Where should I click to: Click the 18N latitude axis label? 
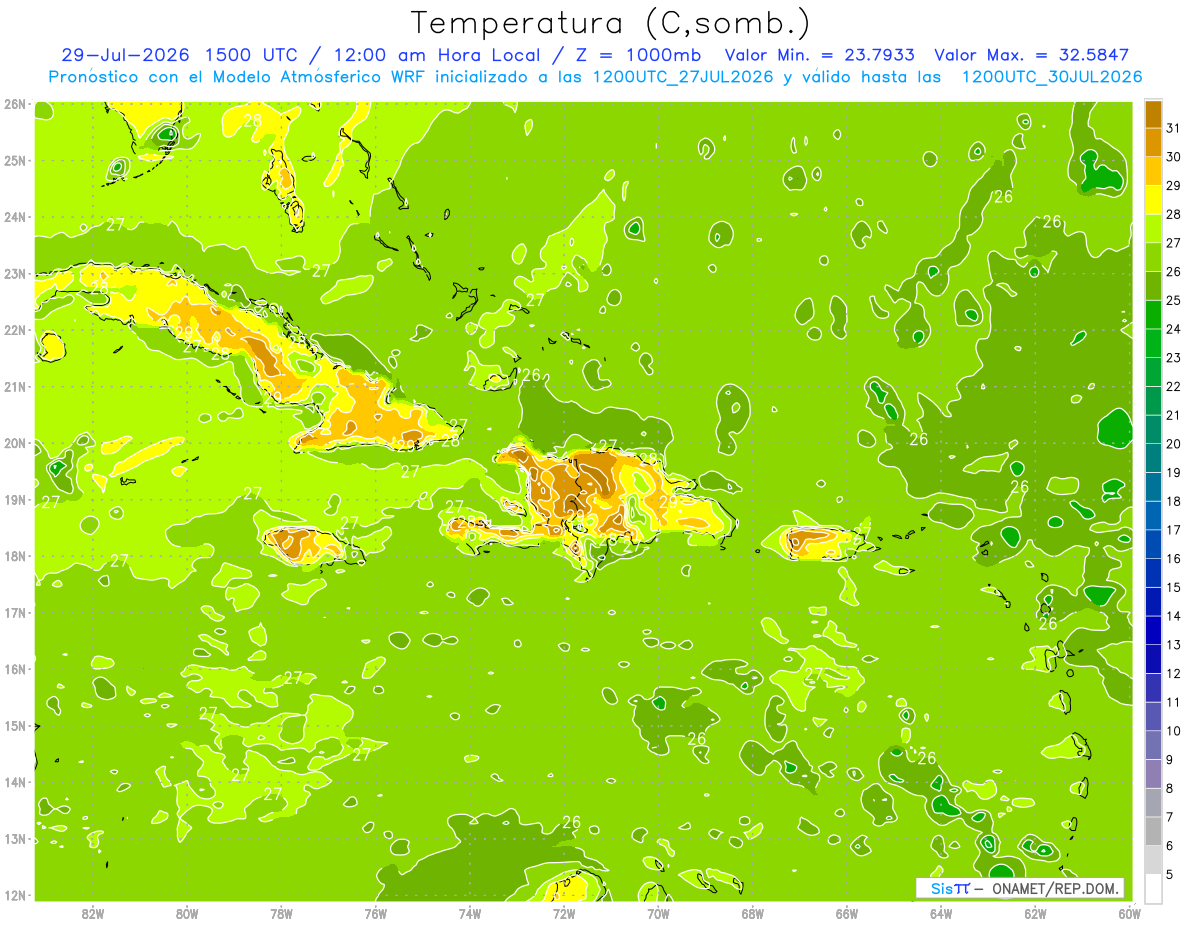point(14,556)
